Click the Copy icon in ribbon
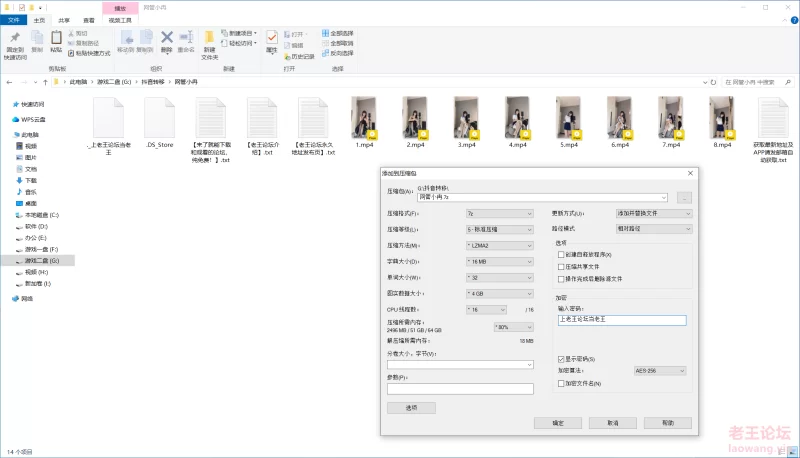The height and width of the screenshot is (458, 800). pyautogui.click(x=37, y=37)
